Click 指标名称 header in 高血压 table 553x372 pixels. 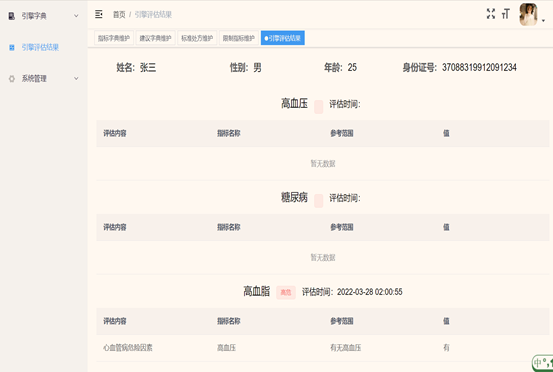(x=229, y=133)
